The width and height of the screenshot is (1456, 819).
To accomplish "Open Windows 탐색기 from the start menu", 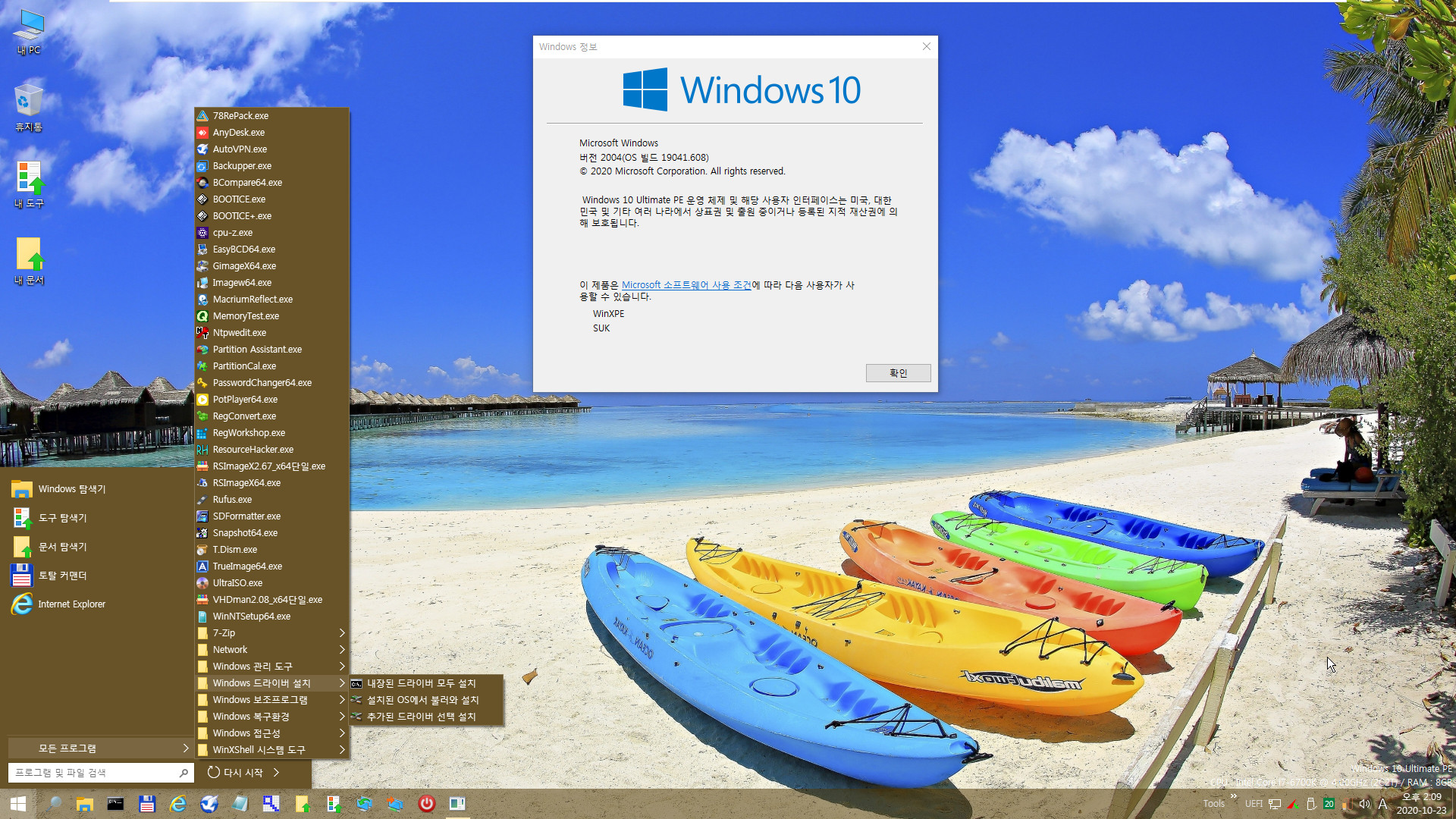I will click(97, 489).
